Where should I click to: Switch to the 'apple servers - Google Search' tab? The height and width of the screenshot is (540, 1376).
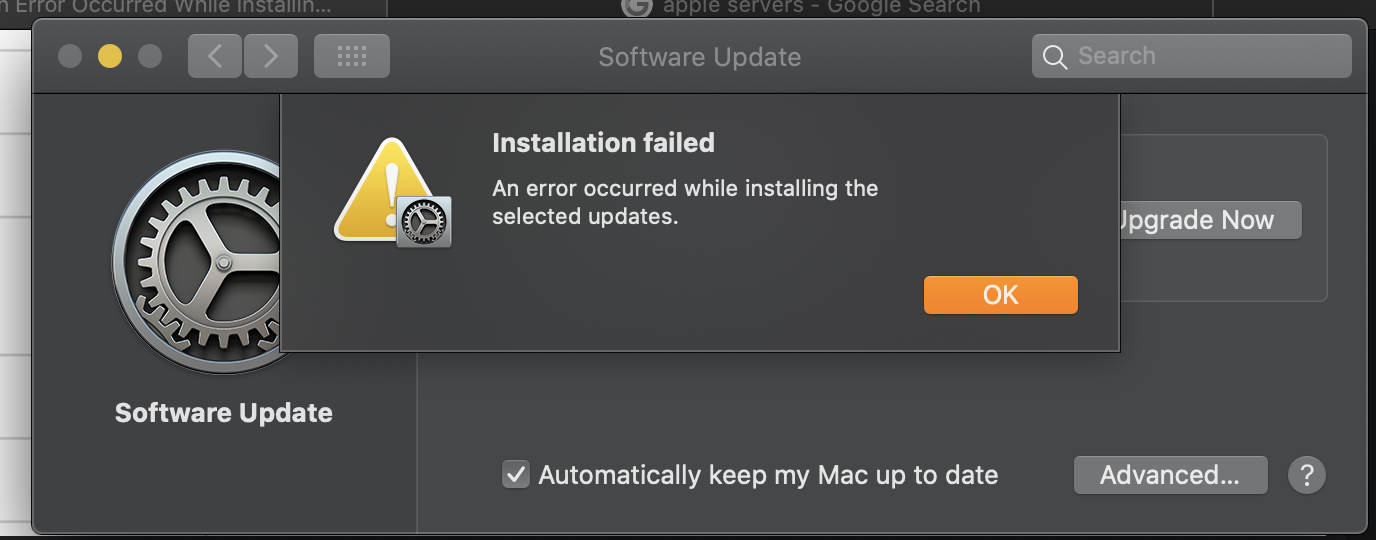[x=820, y=7]
